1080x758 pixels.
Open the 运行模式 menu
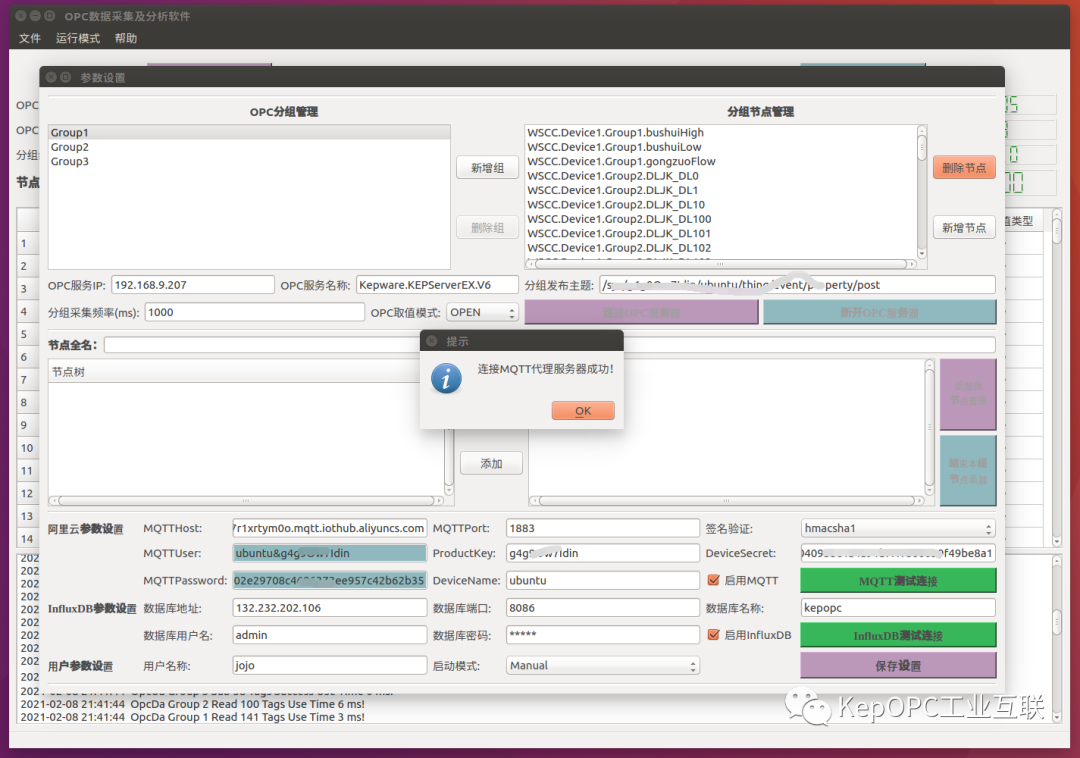pos(78,39)
